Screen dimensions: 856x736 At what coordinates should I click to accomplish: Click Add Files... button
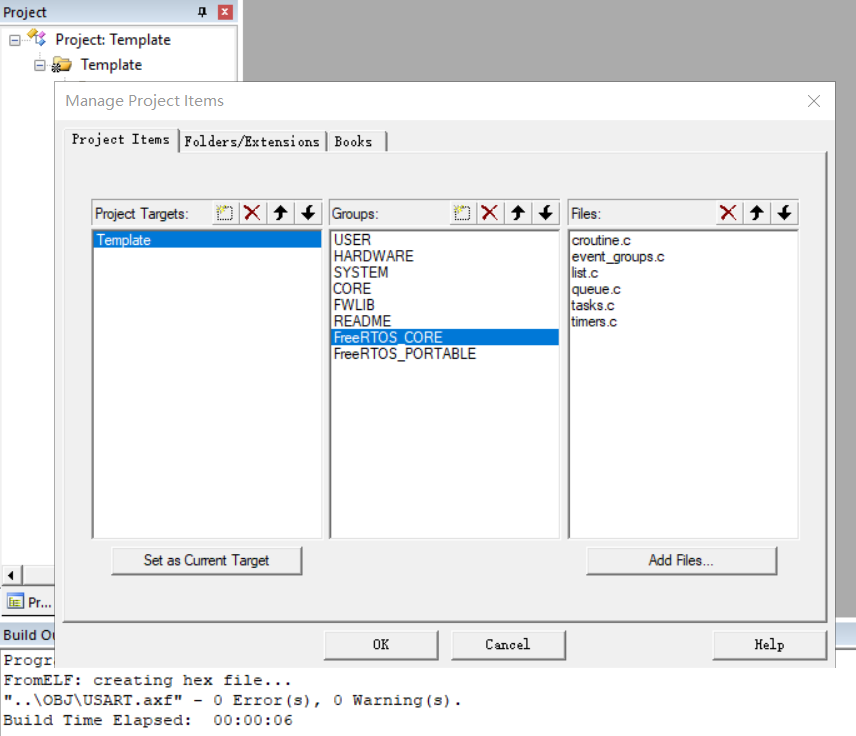pyautogui.click(x=681, y=561)
